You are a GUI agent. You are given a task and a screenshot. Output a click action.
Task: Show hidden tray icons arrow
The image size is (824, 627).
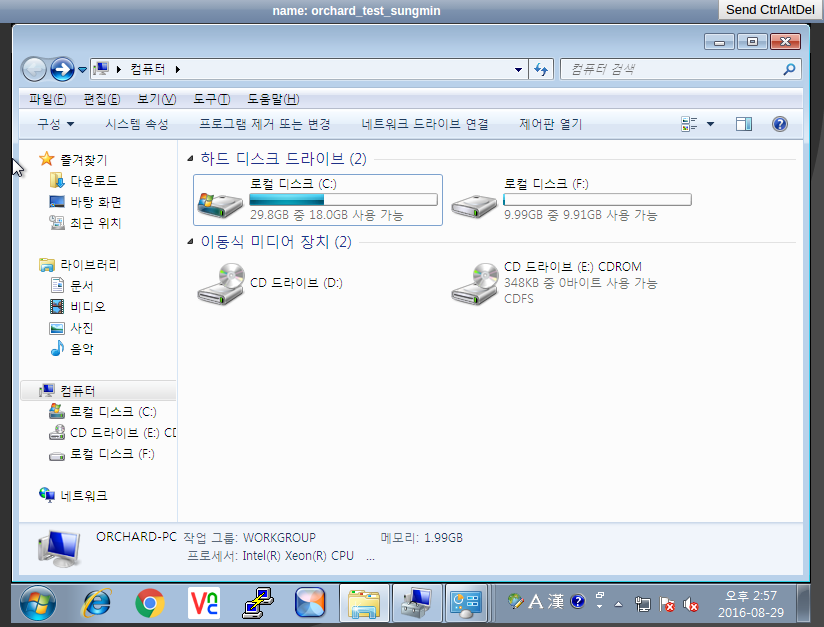click(619, 604)
